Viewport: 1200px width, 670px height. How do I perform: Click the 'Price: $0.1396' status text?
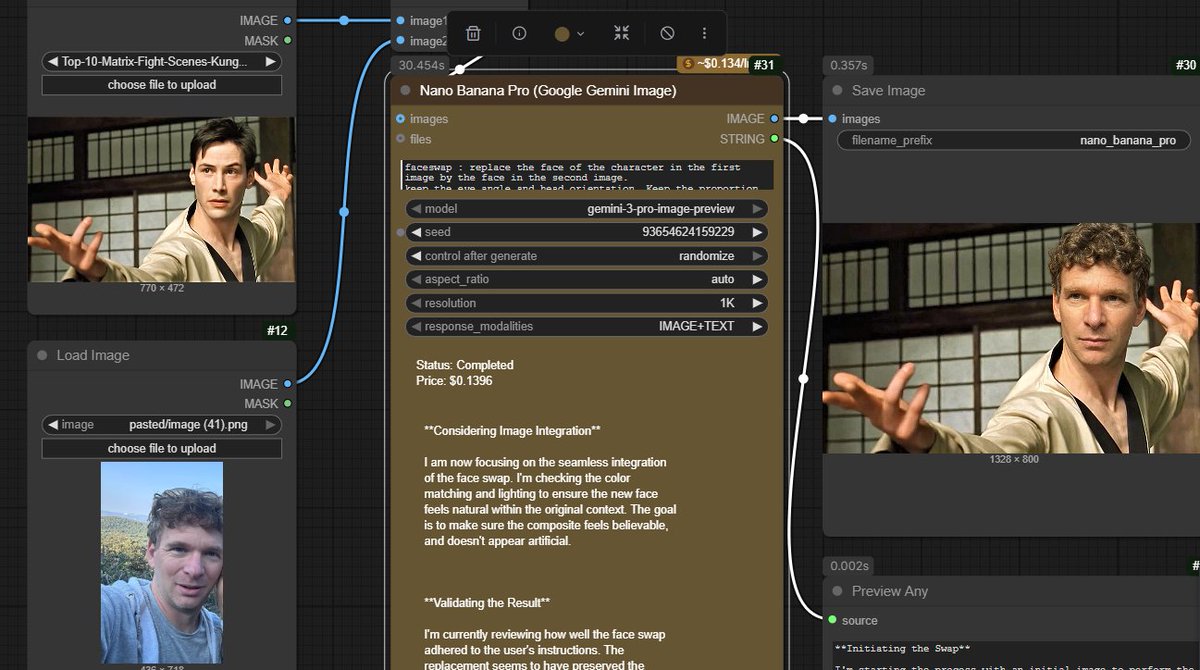tap(454, 381)
